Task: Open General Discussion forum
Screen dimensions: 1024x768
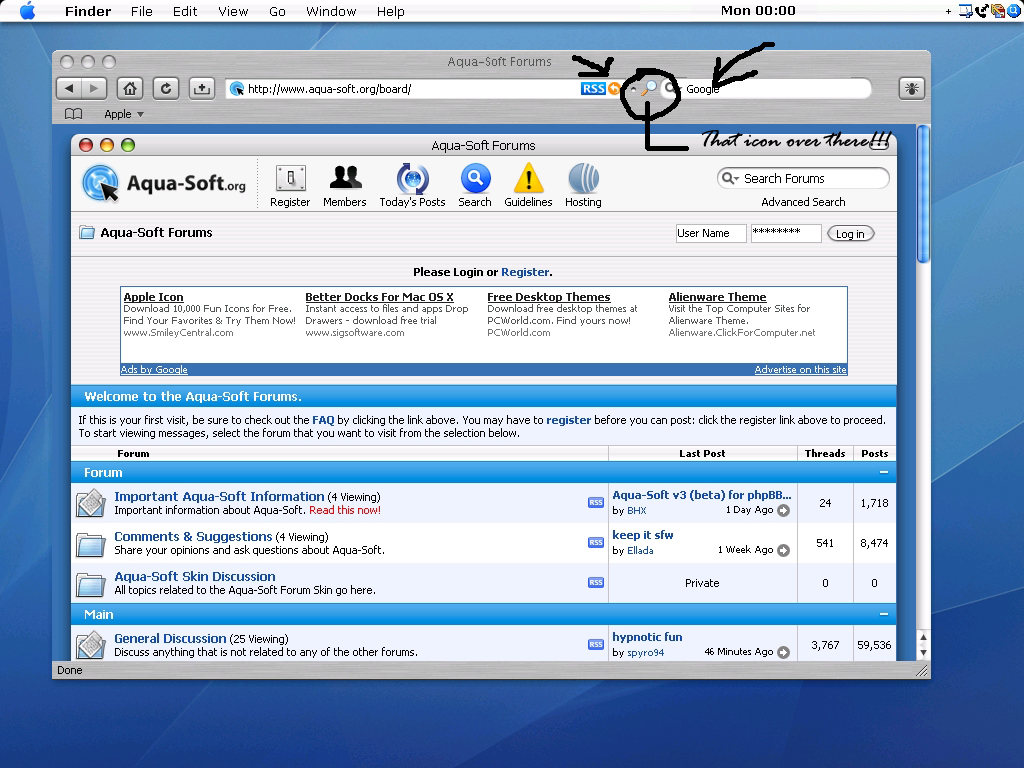Action: click(x=170, y=638)
